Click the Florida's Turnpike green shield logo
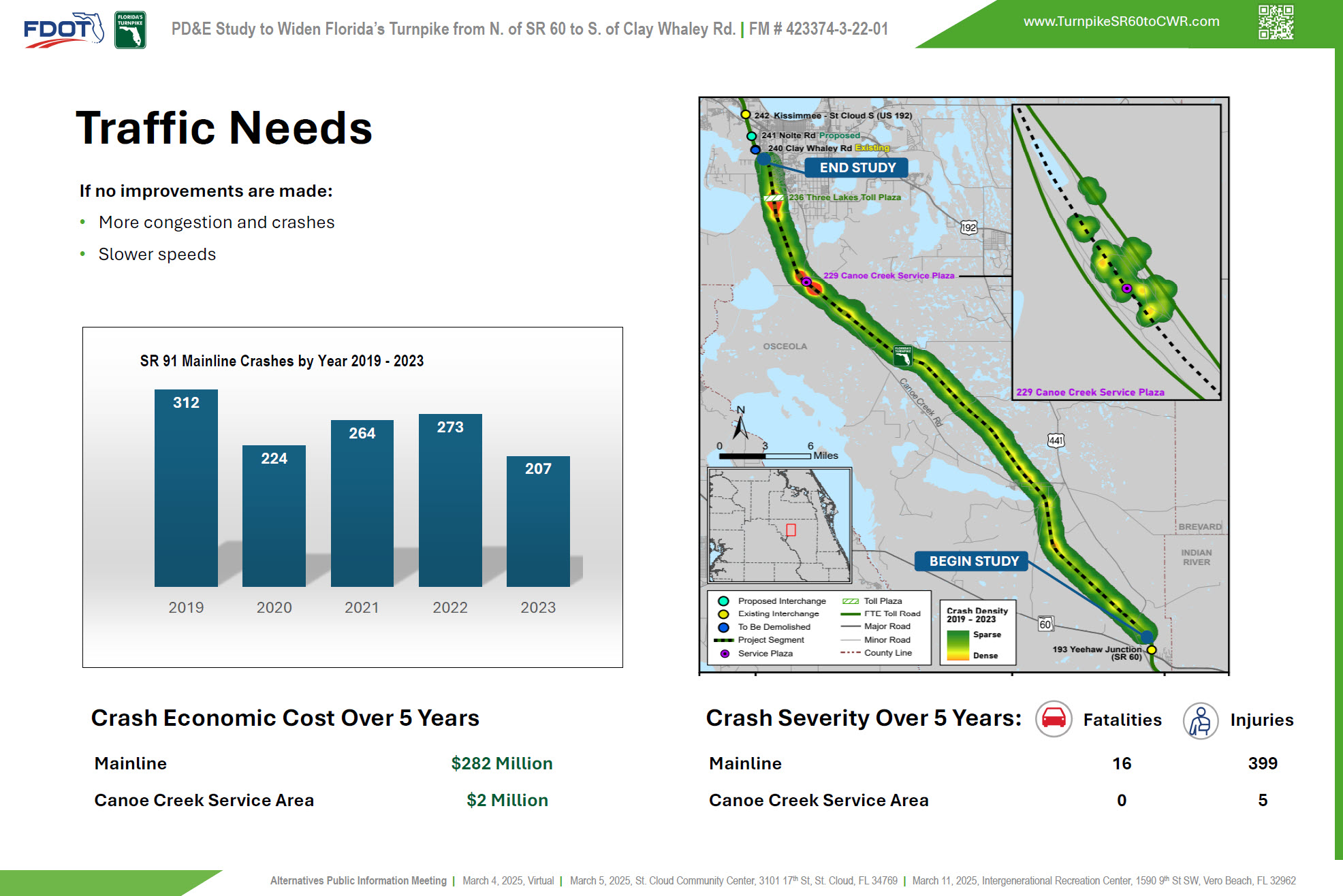This screenshot has height=896, width=1343. 130,30
